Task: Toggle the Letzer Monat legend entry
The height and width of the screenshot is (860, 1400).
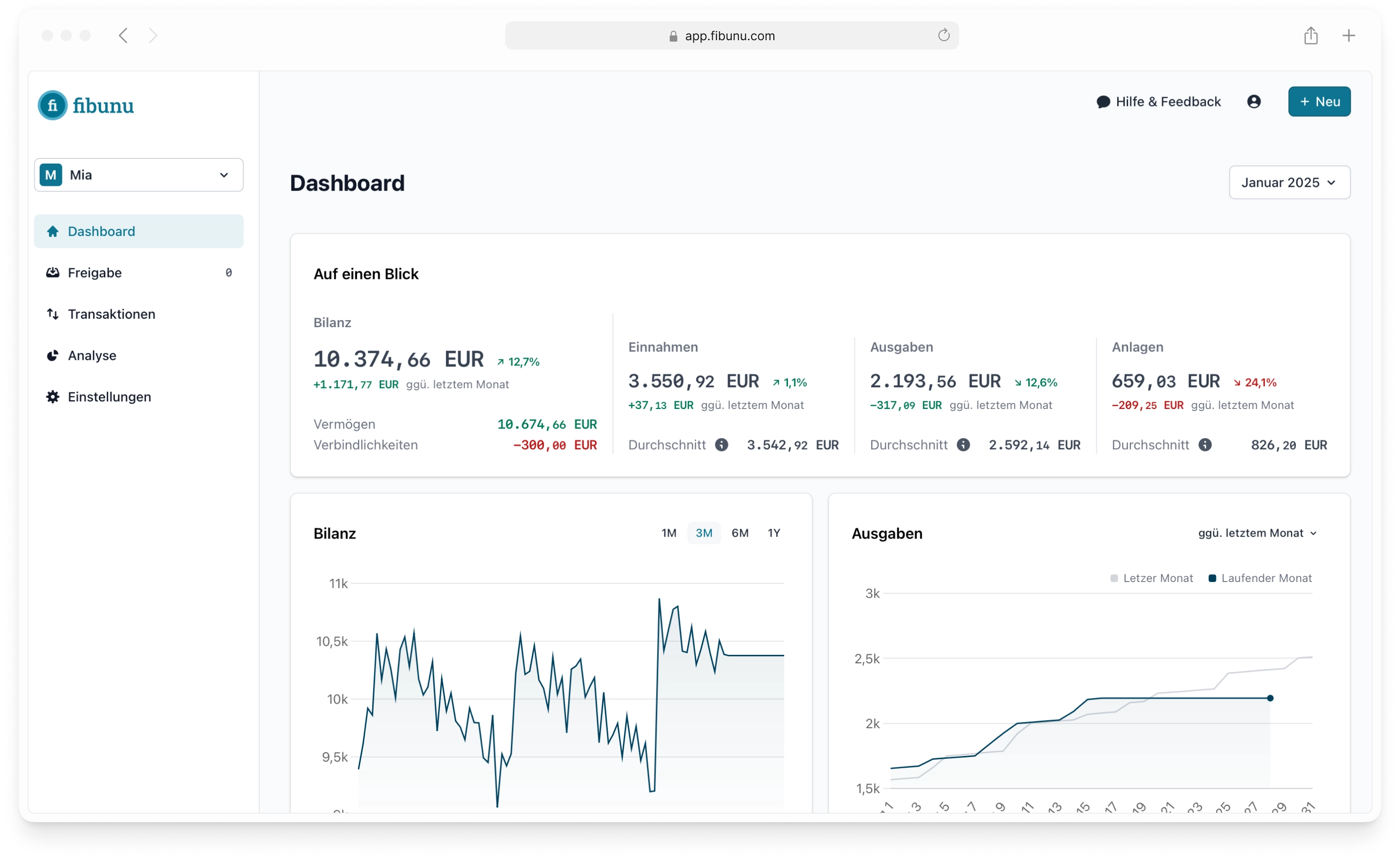Action: tap(1153, 578)
